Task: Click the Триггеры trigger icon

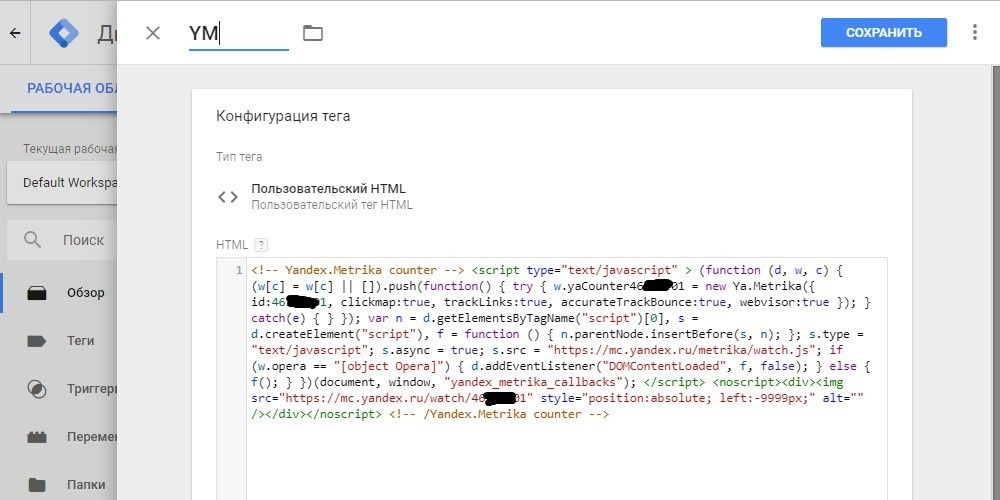Action: coord(37,389)
